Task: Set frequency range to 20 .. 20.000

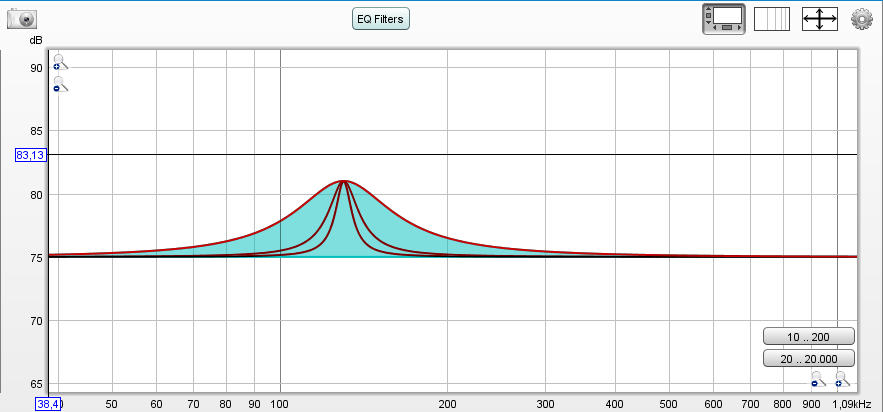Action: (x=809, y=358)
